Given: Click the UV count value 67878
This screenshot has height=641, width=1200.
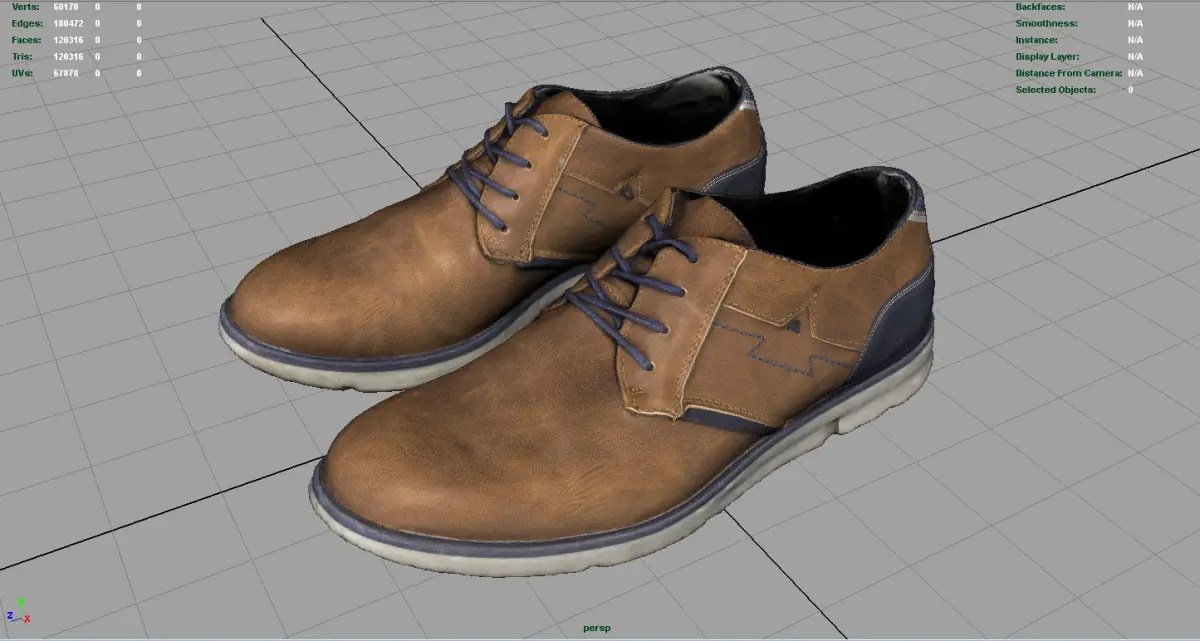Looking at the screenshot, I should 68,73.
